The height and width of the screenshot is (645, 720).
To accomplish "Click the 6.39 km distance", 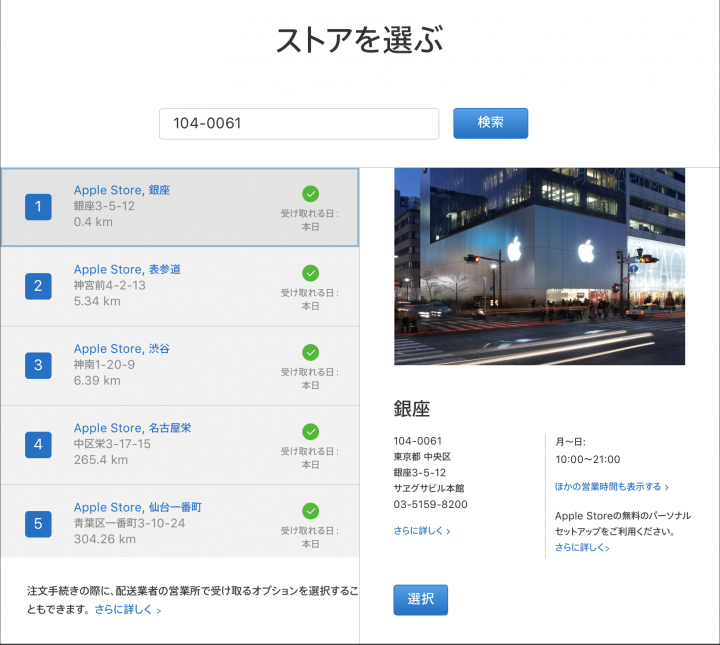I will pyautogui.click(x=97, y=381).
